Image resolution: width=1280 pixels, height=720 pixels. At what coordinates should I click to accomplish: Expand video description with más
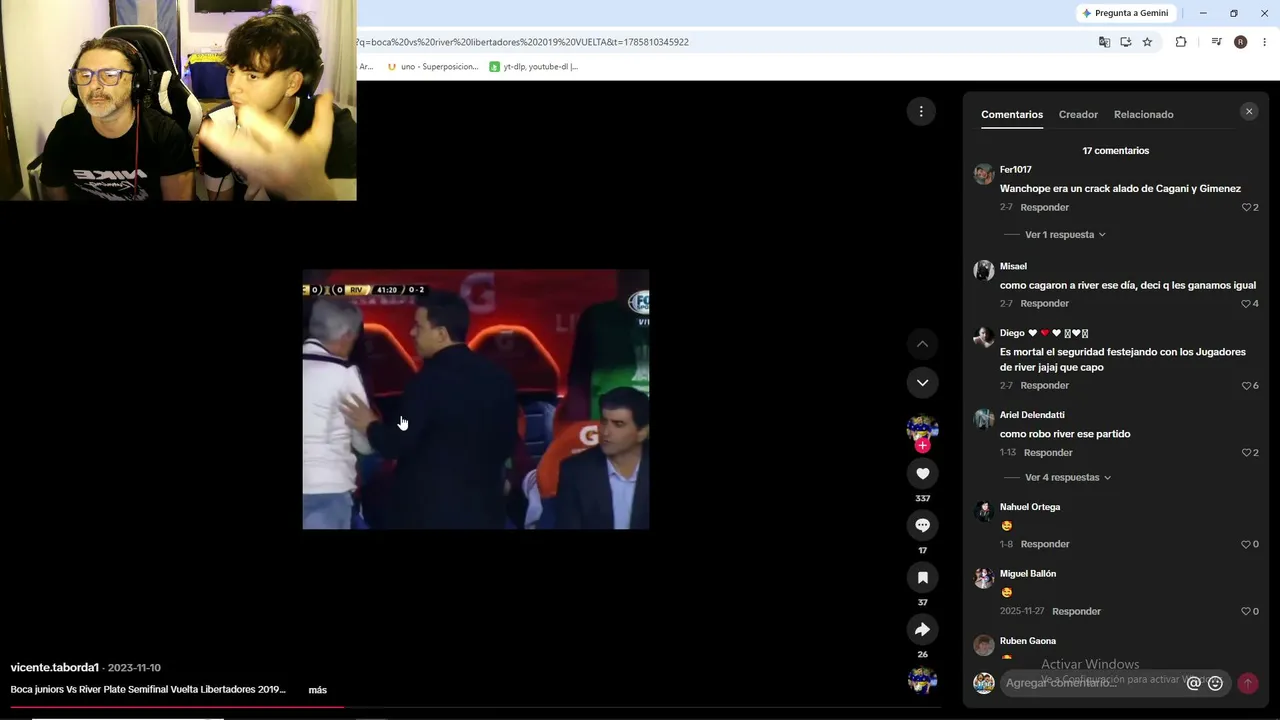coord(318,689)
